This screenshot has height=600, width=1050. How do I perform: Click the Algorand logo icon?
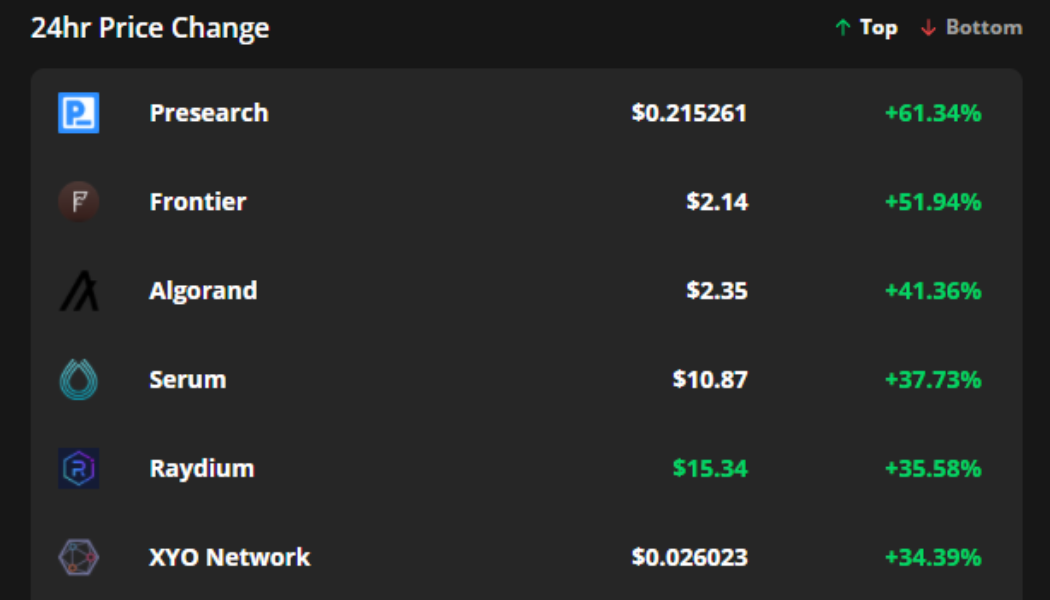[78, 290]
